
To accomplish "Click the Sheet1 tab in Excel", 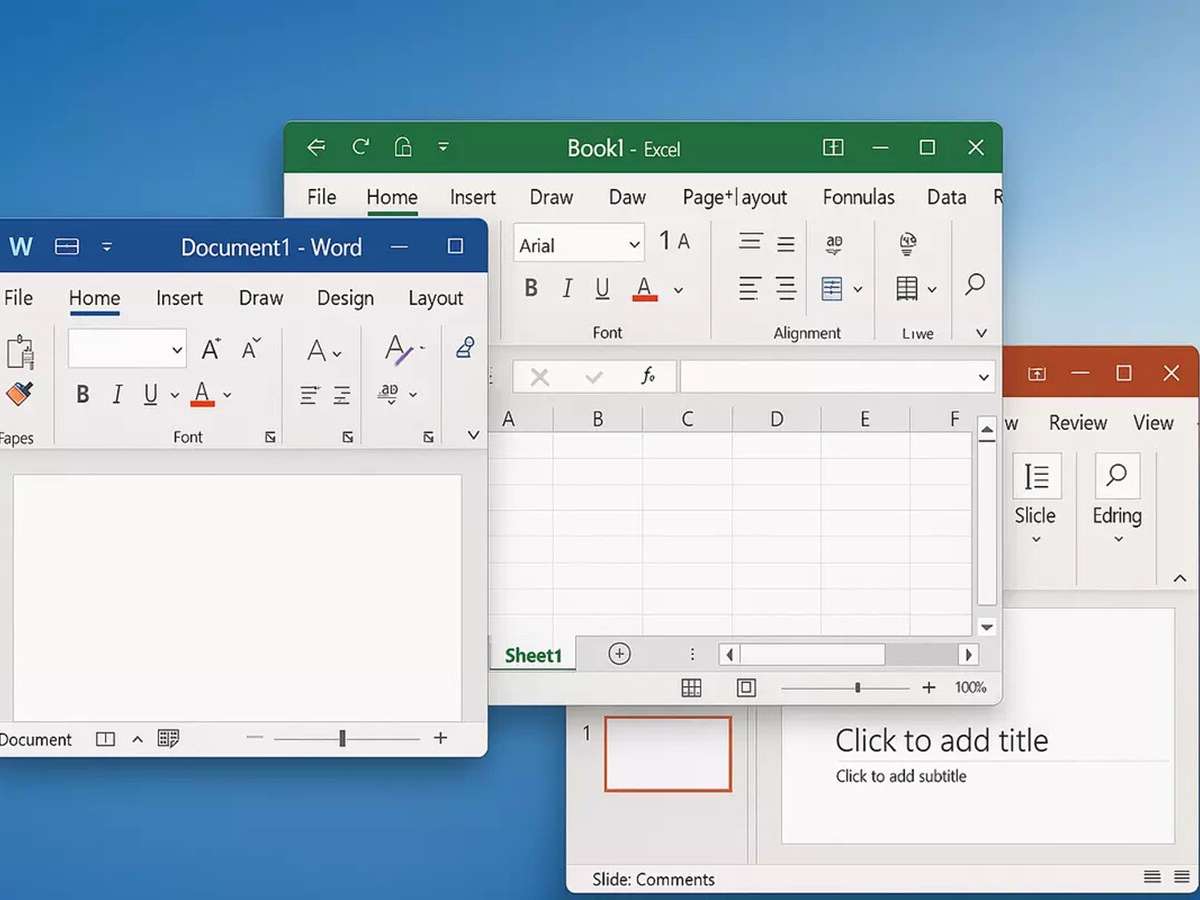I will click(533, 656).
